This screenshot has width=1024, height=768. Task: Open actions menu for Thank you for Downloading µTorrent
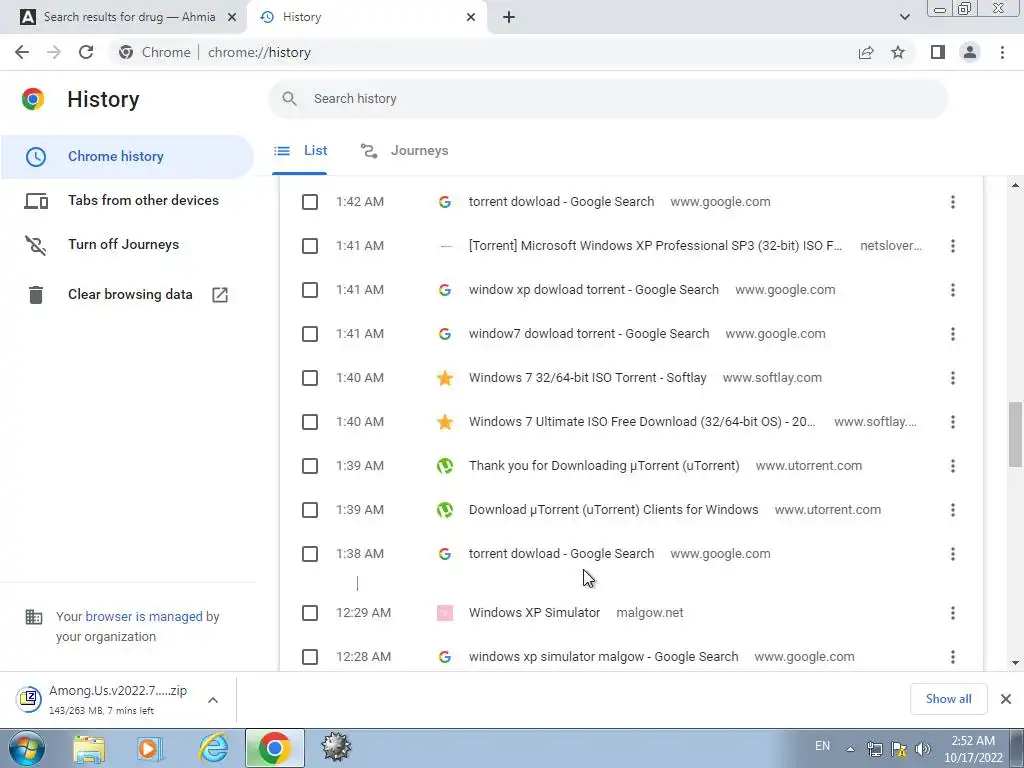coord(953,466)
